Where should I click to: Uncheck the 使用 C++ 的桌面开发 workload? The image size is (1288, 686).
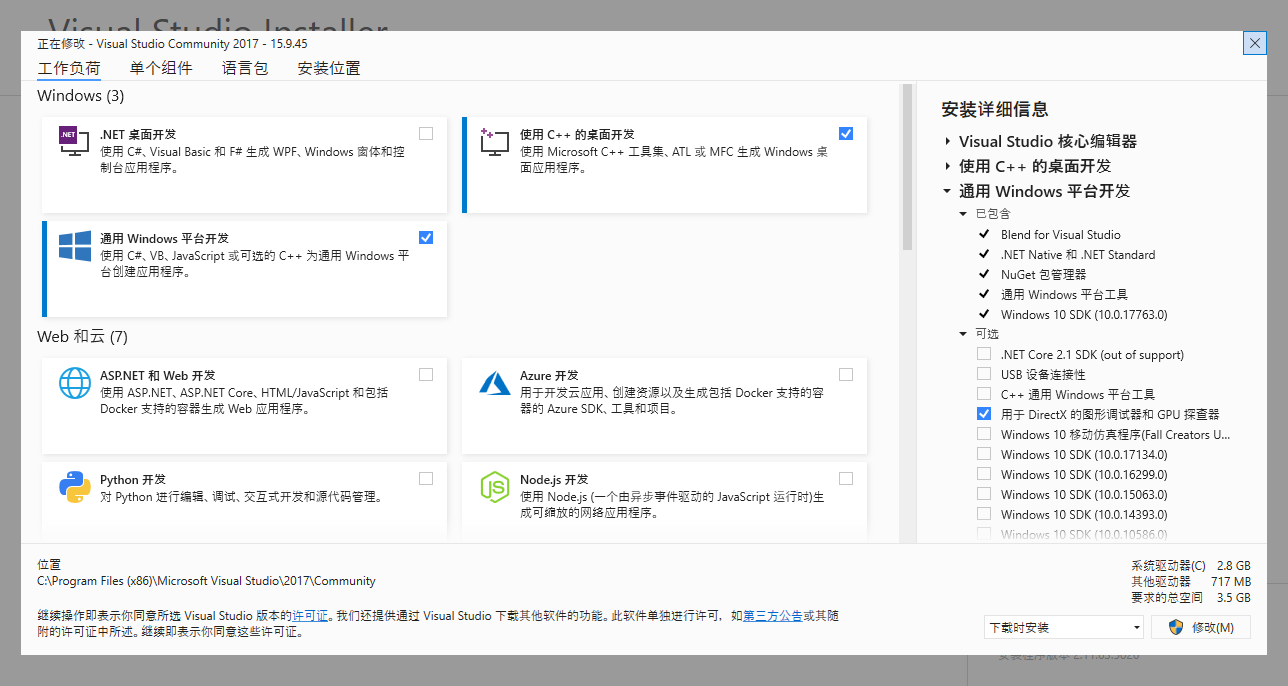[x=846, y=133]
